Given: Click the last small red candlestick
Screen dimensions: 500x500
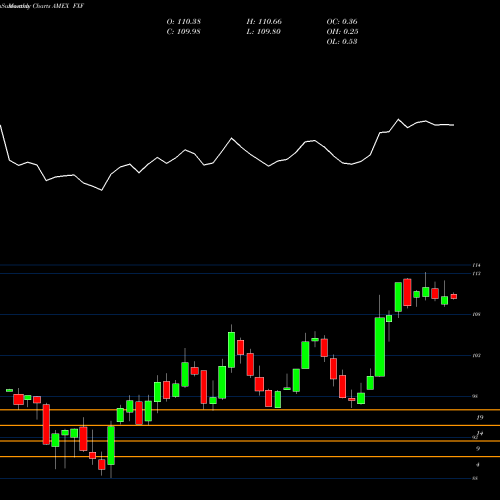Looking at the screenshot, I should click(x=454, y=296).
